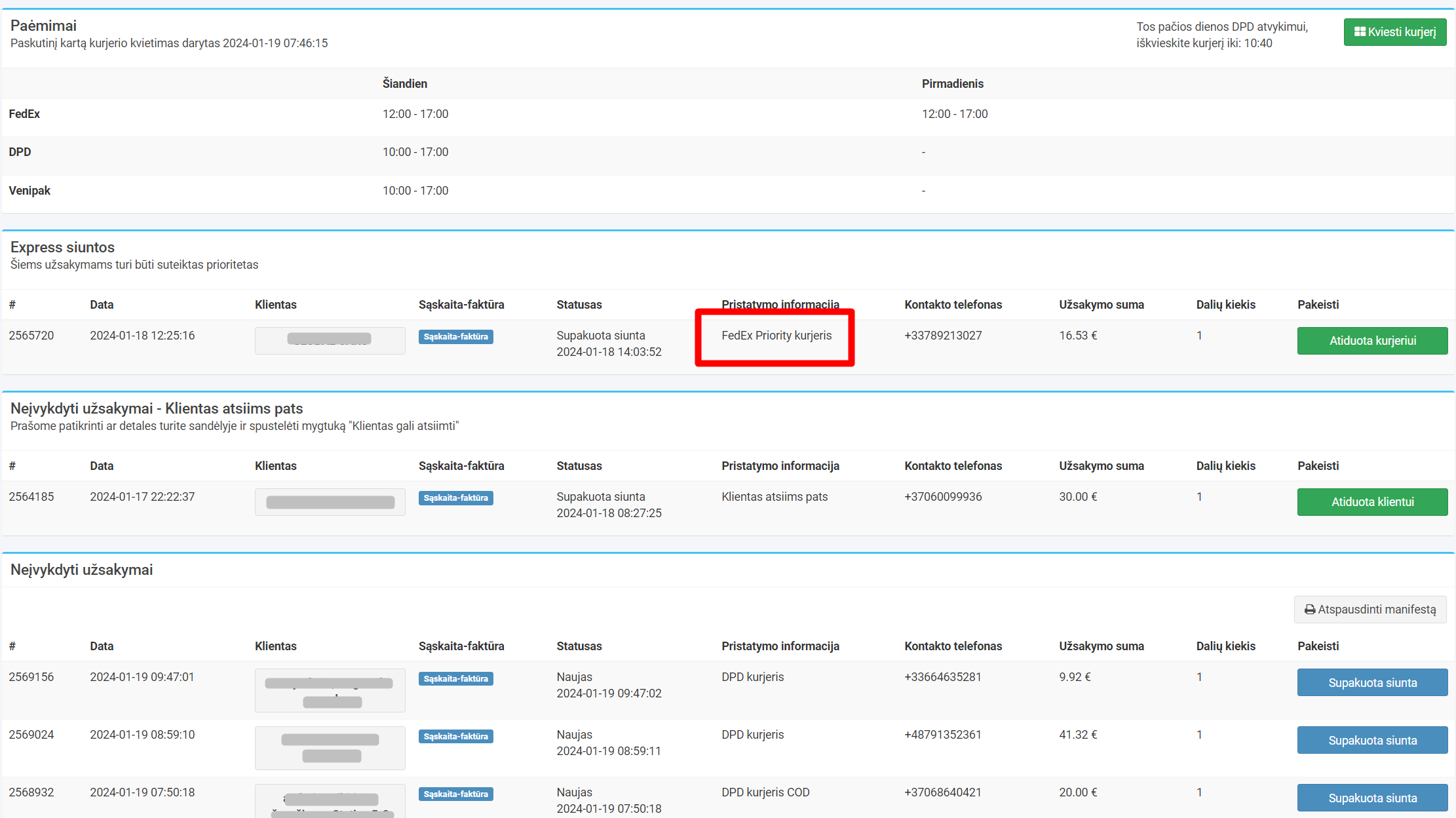Click Supakuota siunta for order 2569024
This screenshot has width=1456, height=818.
pyautogui.click(x=1372, y=741)
